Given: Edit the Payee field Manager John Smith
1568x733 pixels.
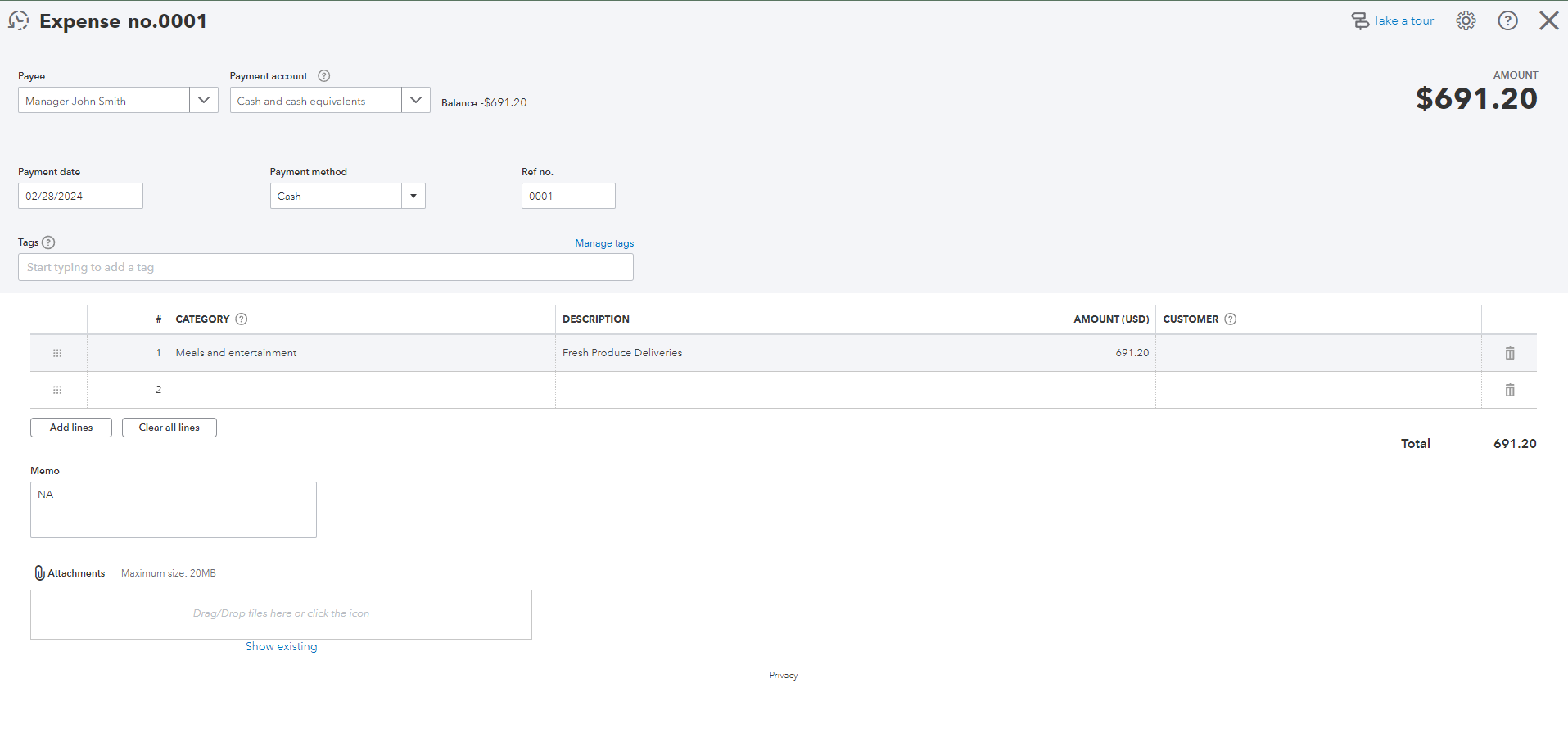Looking at the screenshot, I should (x=104, y=101).
